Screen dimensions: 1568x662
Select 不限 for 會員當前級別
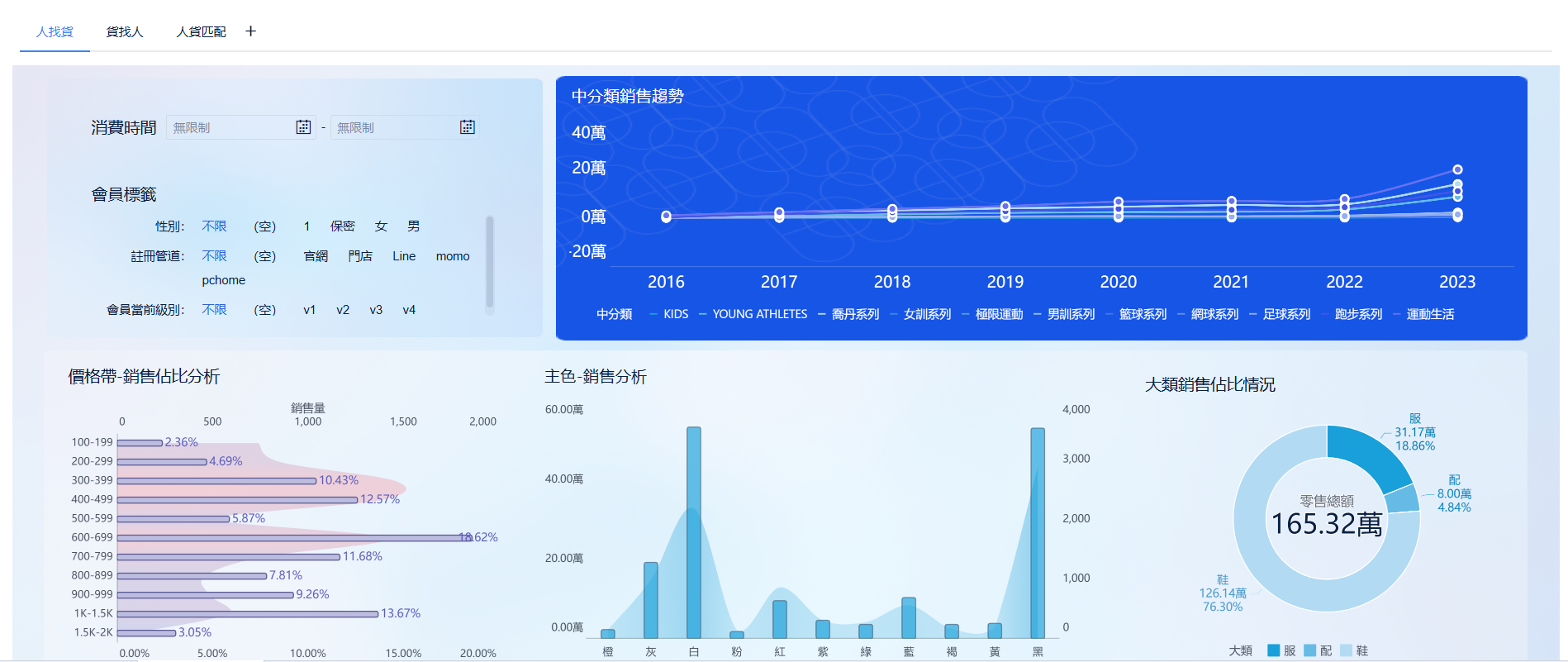(x=214, y=310)
